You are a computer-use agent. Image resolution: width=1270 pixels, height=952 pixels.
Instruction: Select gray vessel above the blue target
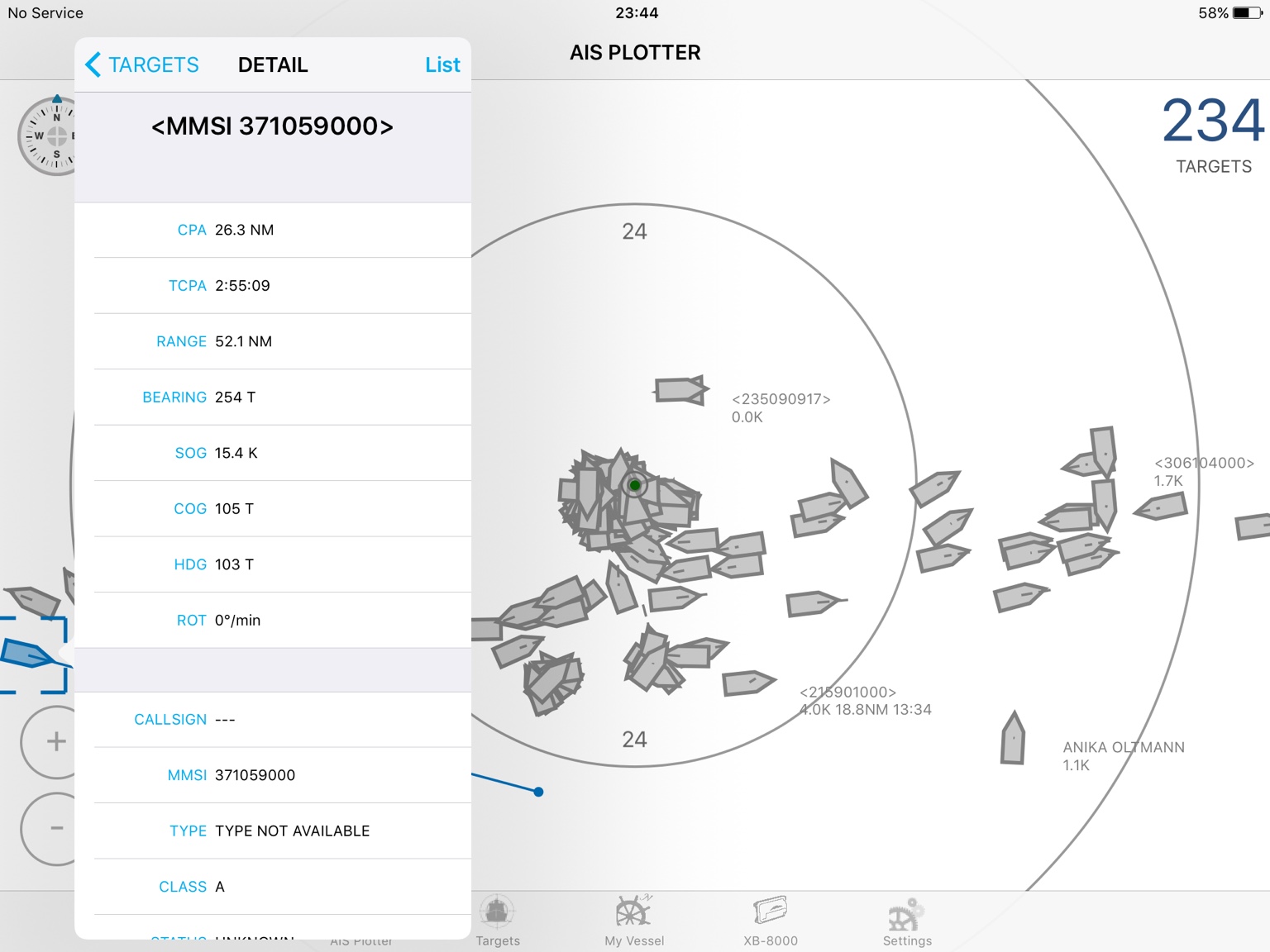coord(31,600)
